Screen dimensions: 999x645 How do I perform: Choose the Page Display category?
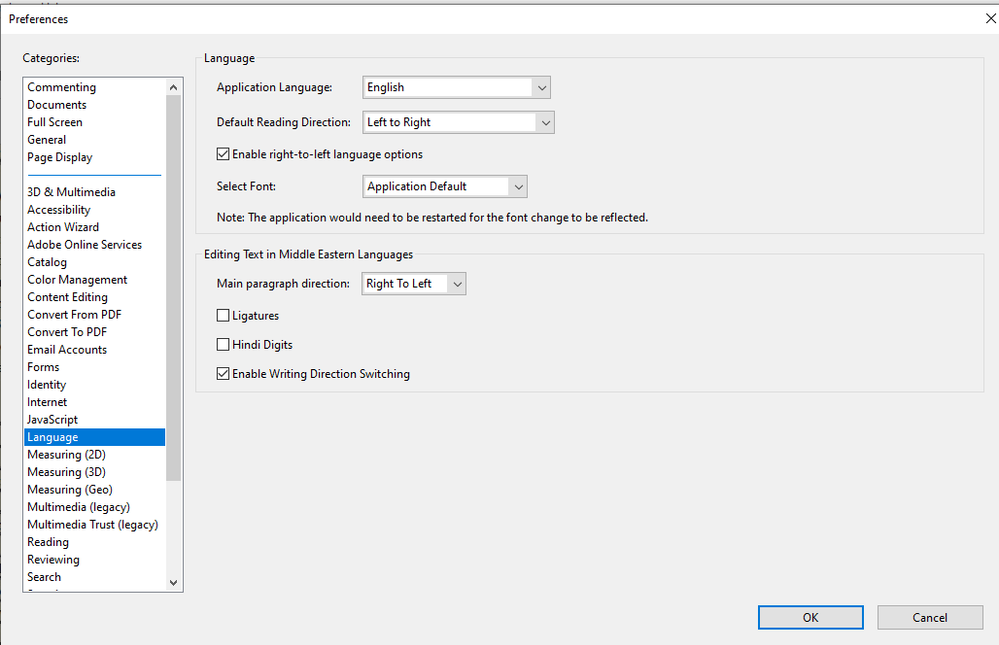coord(60,158)
